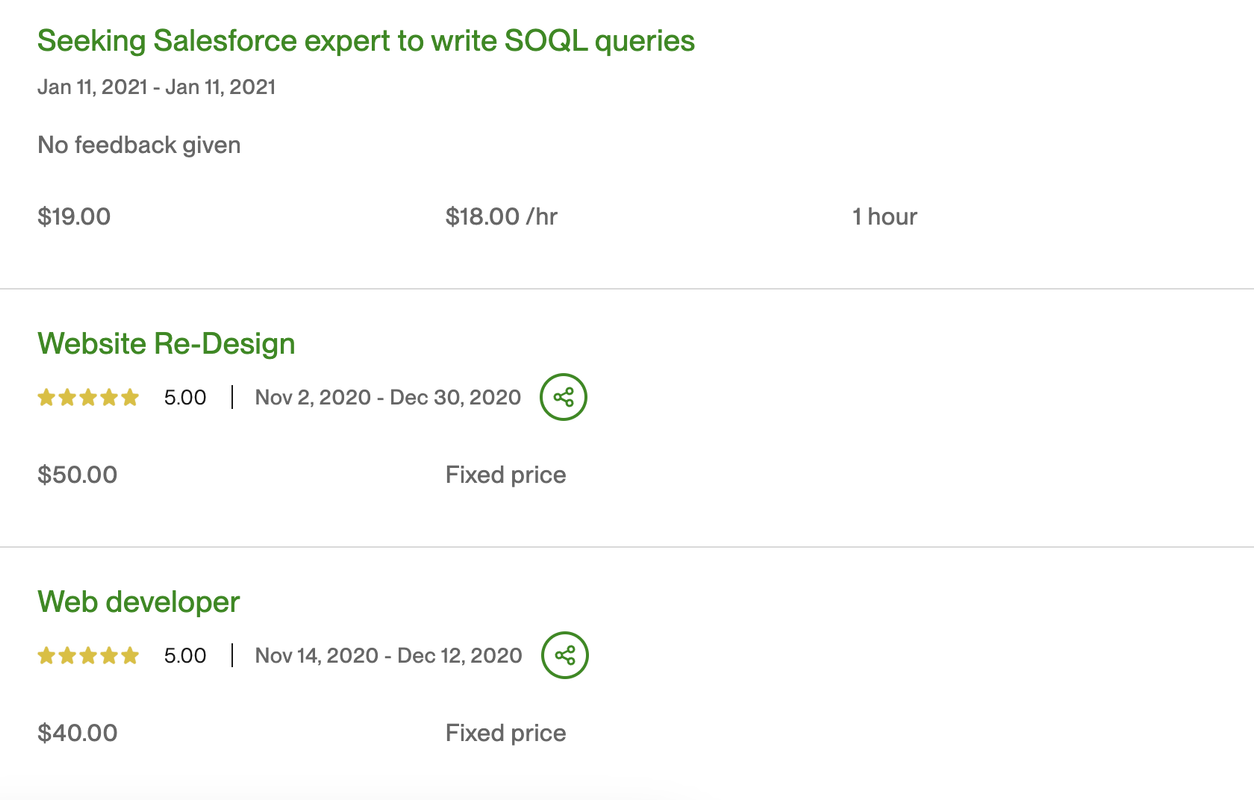Click the Nov 2, 2020 - Dec 30, 2020 dates

pos(388,398)
